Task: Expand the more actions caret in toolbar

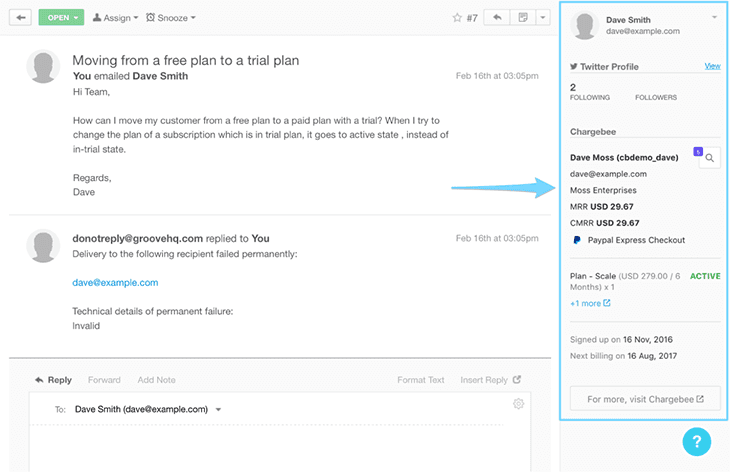Action: (x=543, y=18)
